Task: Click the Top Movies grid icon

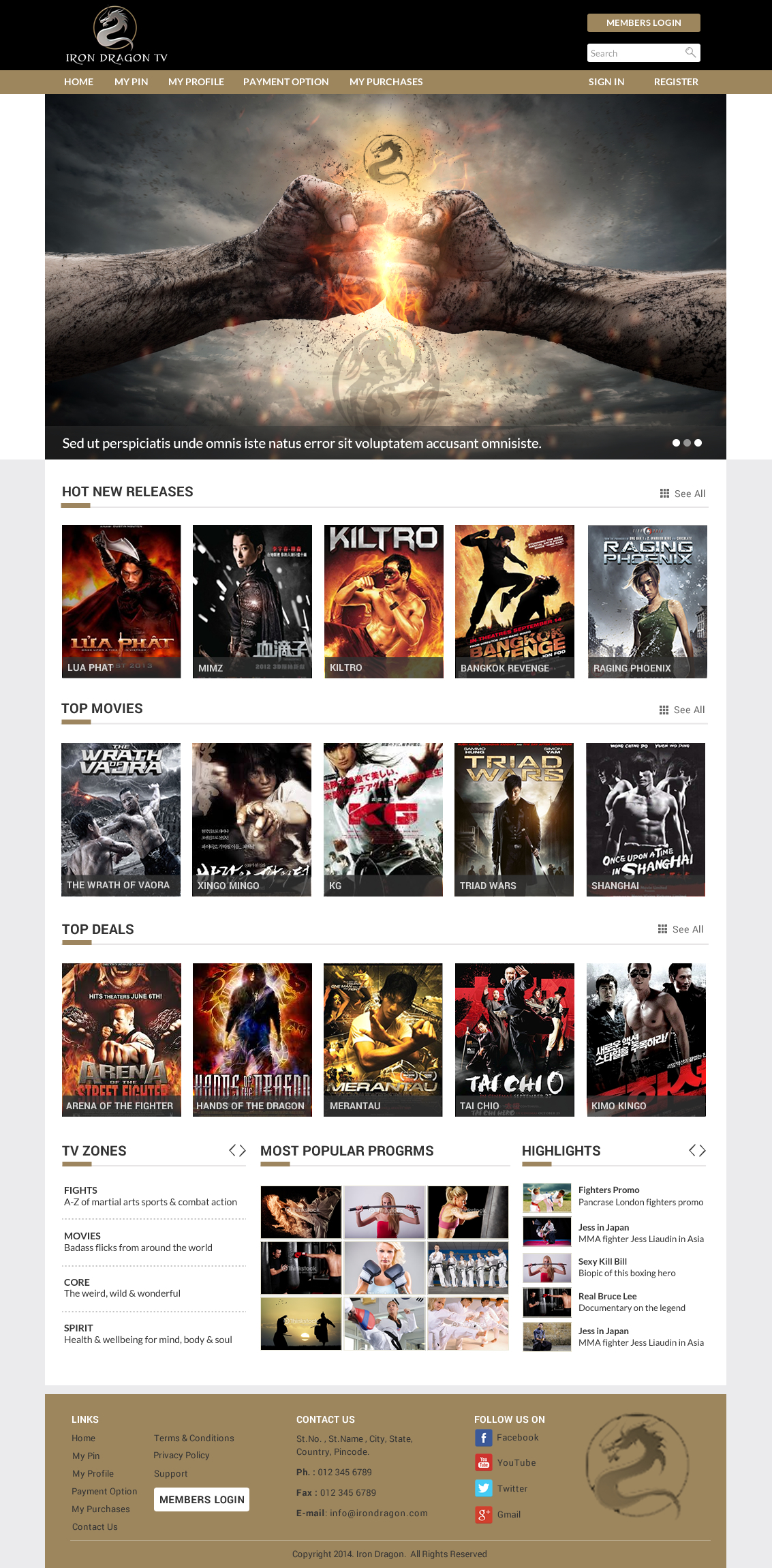Action: coord(664,710)
